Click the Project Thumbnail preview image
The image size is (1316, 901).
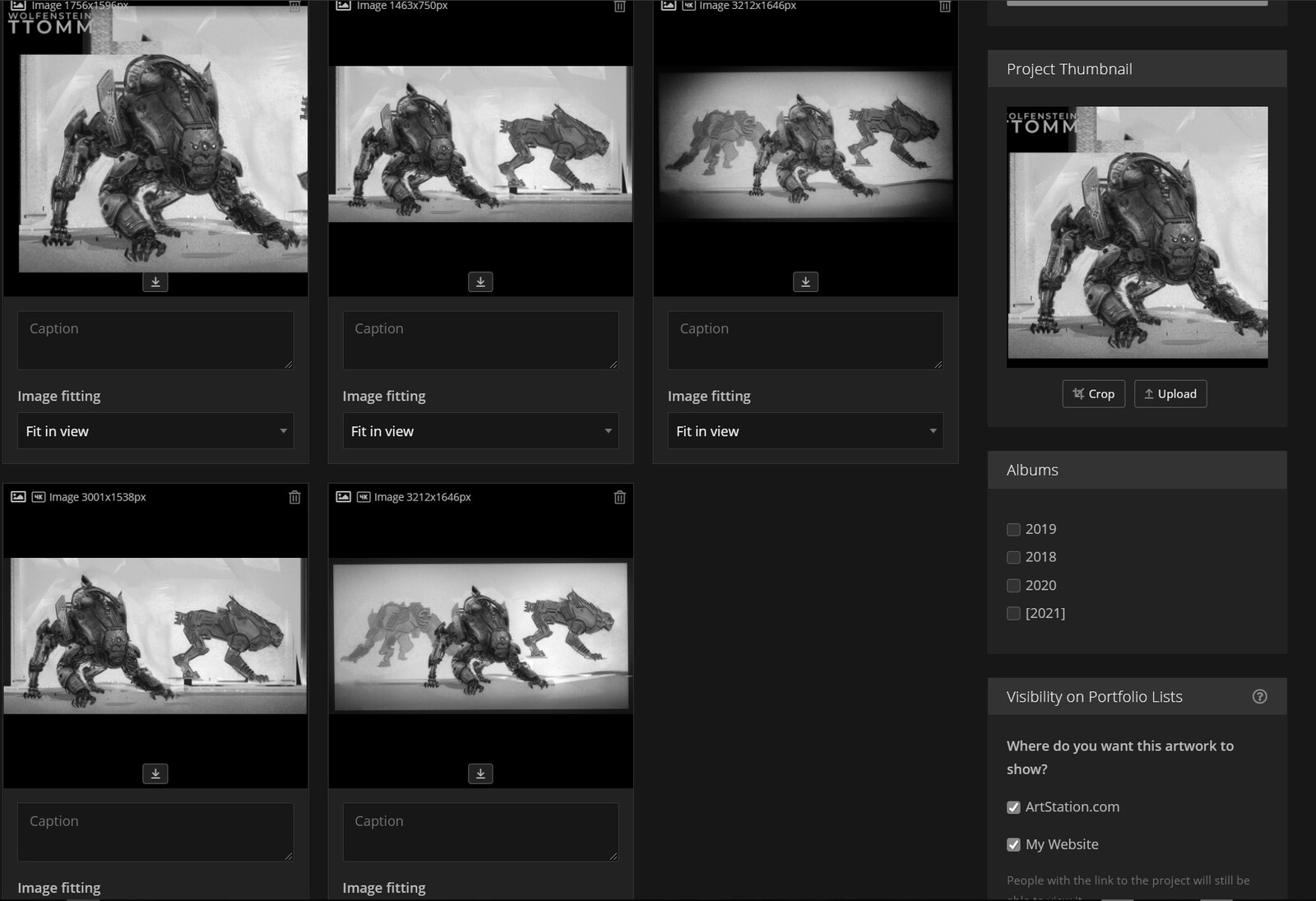(x=1137, y=237)
